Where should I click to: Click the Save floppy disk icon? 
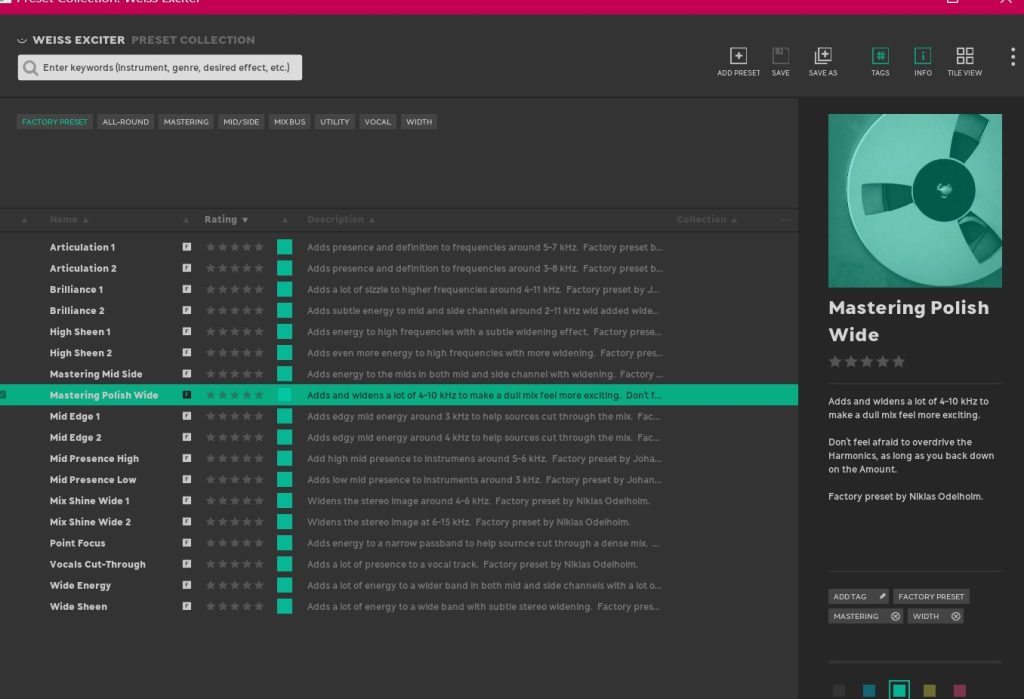781,56
